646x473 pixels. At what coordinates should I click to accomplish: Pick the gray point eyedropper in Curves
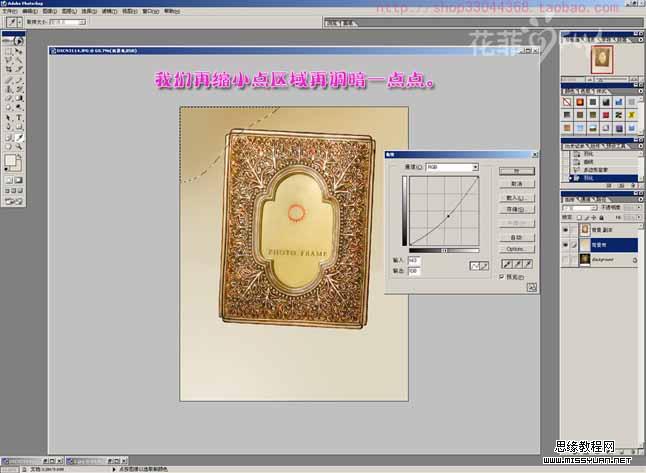[x=517, y=264]
